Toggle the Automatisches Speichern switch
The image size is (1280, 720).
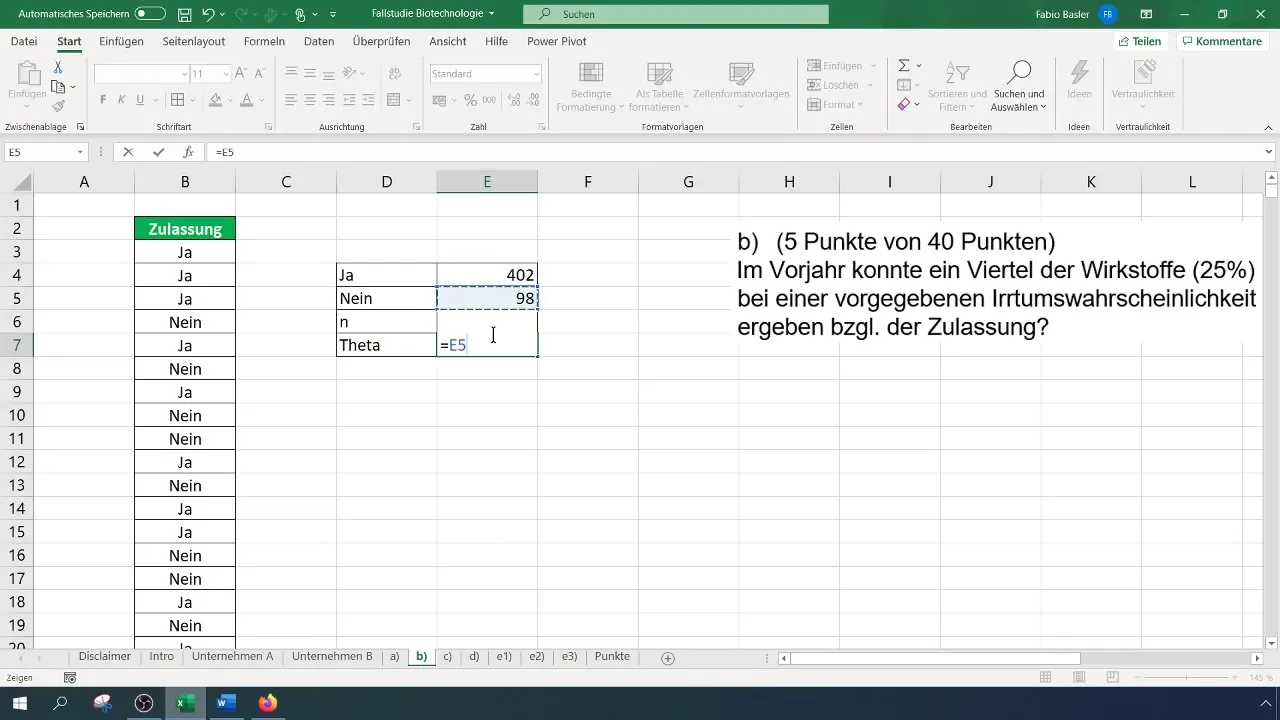click(x=150, y=14)
